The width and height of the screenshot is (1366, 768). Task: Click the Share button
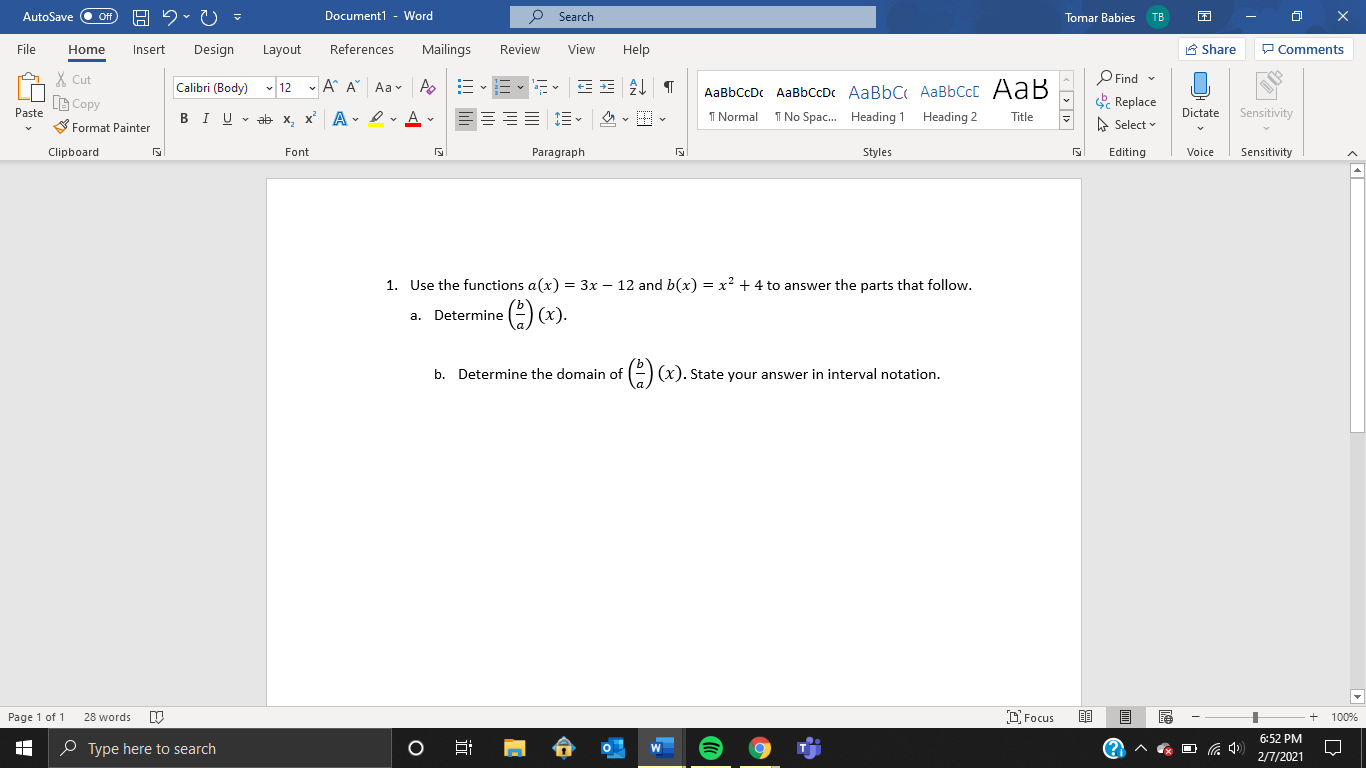[1210, 49]
